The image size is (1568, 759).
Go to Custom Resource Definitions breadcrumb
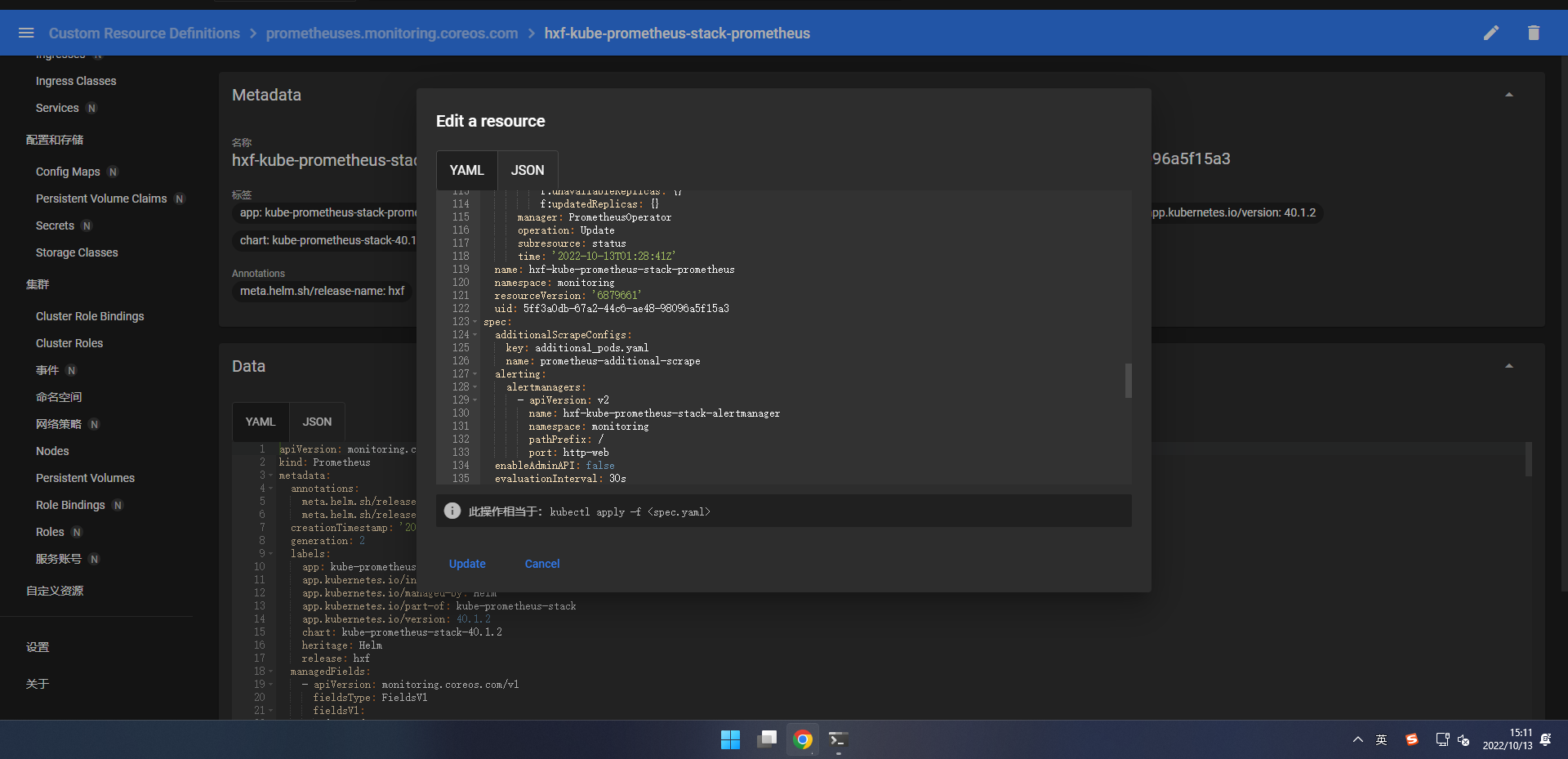(145, 33)
